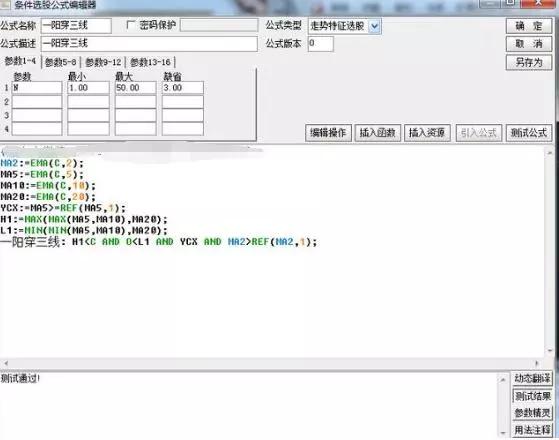Switch to the 参数13-16 tab
Viewport: 559px width, 440px height.
click(x=150, y=62)
